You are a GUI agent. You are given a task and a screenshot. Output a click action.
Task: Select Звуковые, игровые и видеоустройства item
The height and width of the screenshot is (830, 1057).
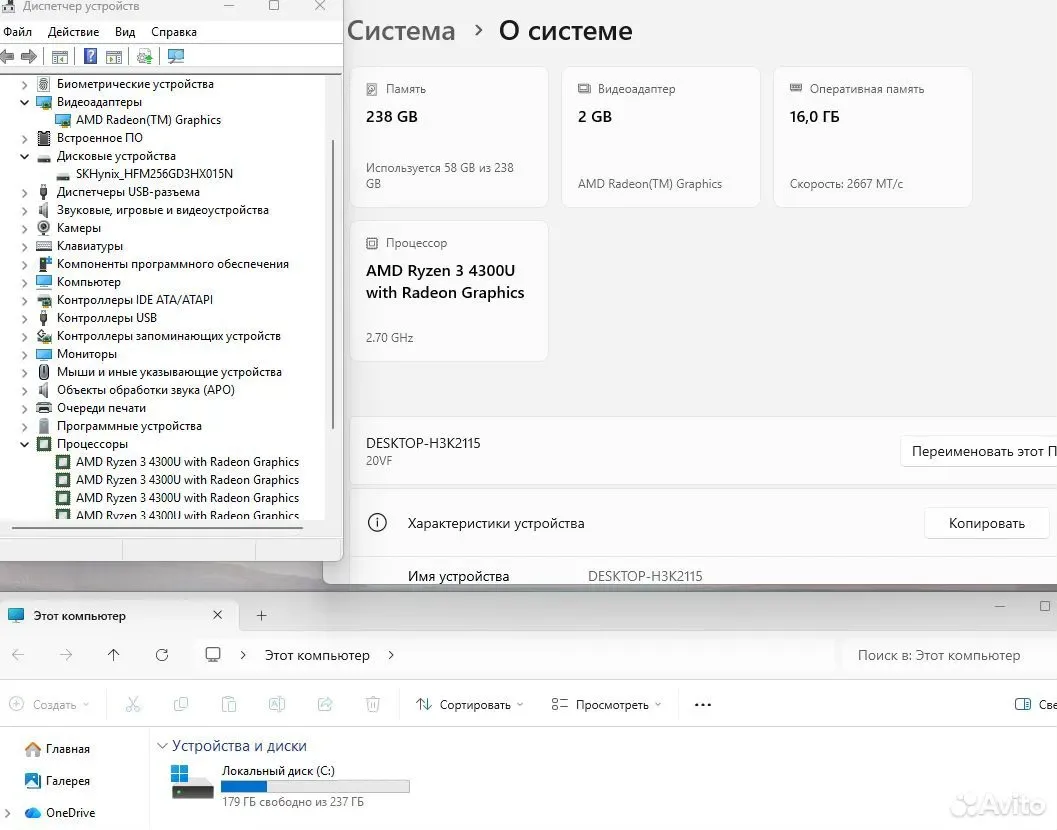point(162,210)
